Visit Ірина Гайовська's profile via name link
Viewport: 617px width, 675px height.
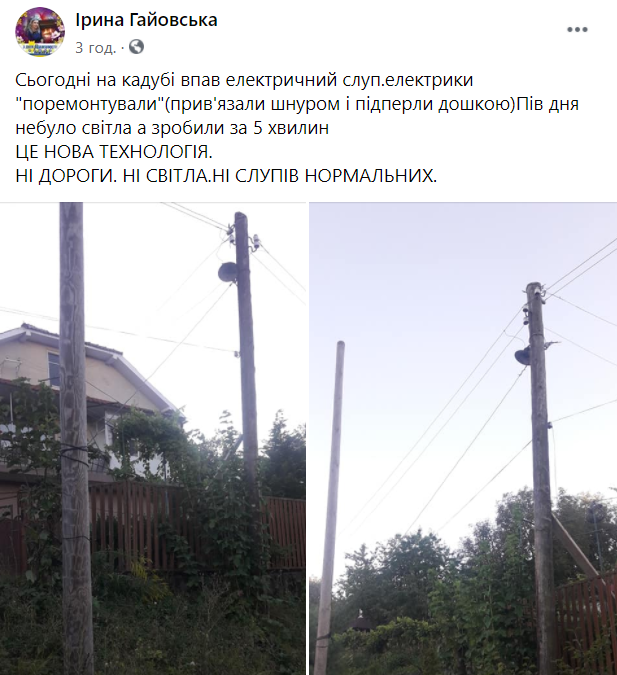[146, 20]
